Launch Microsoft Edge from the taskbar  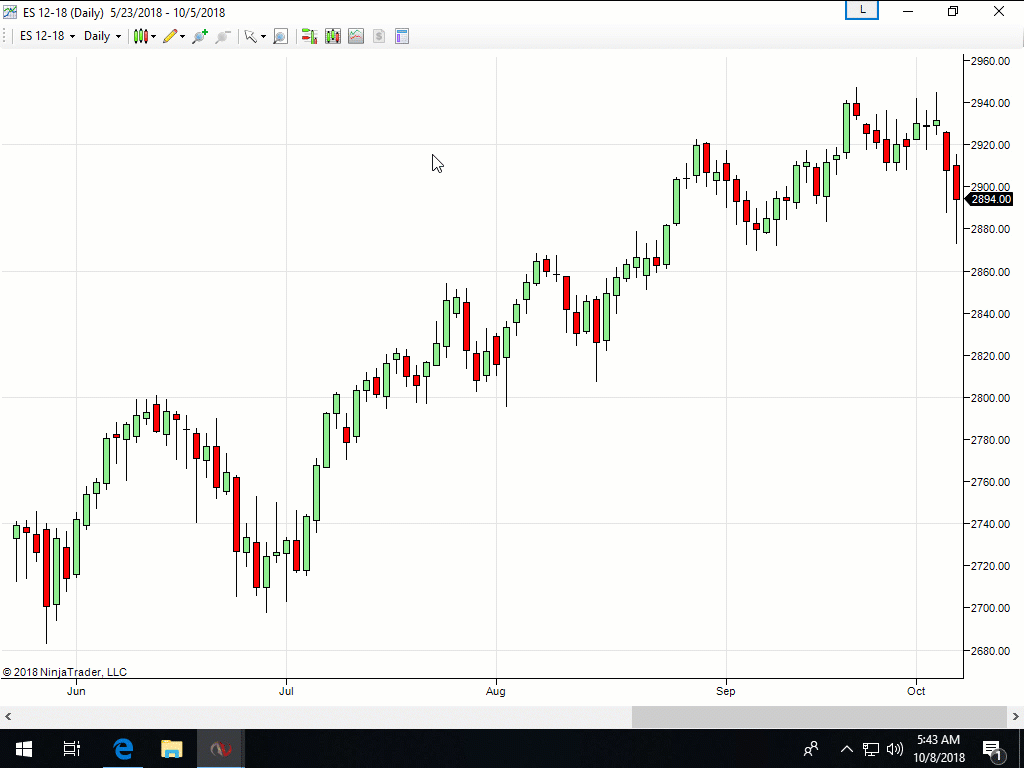[x=123, y=748]
